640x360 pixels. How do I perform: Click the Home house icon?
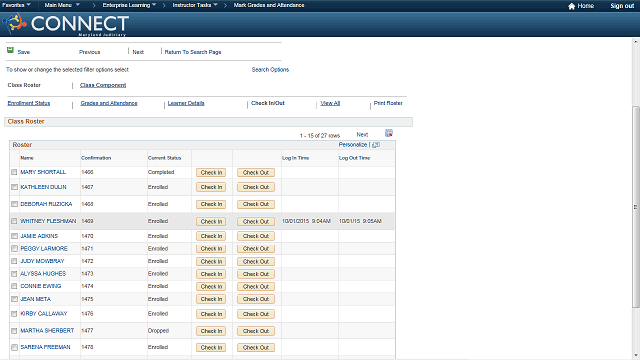(x=571, y=6)
